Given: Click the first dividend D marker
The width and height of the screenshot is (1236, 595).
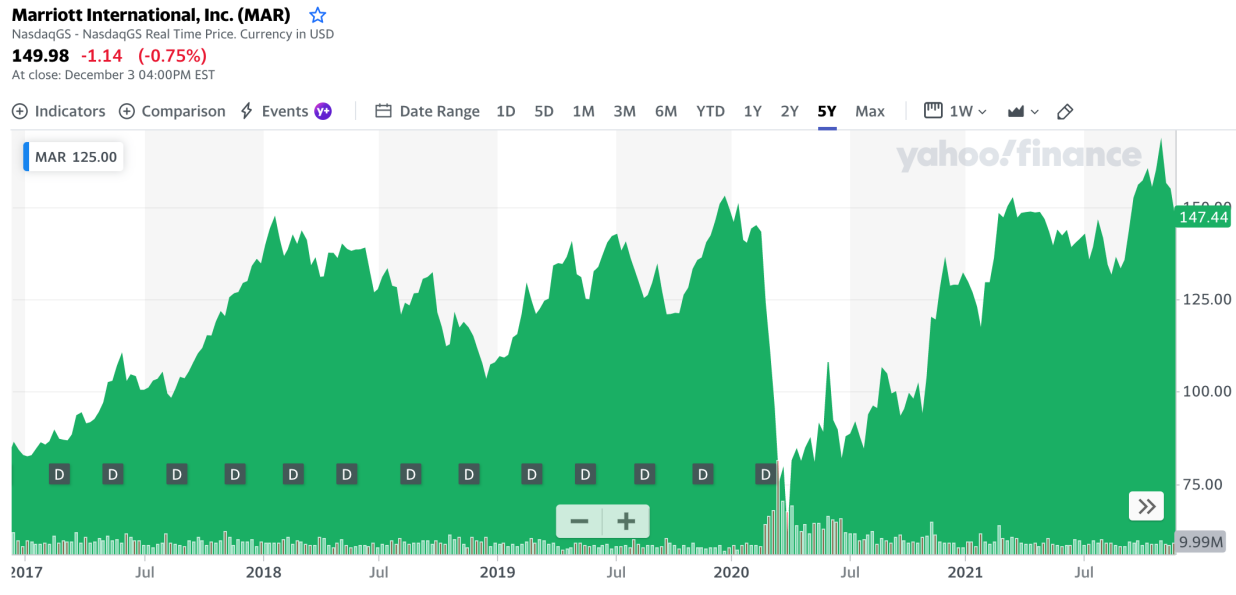Looking at the screenshot, I should 59,474.
